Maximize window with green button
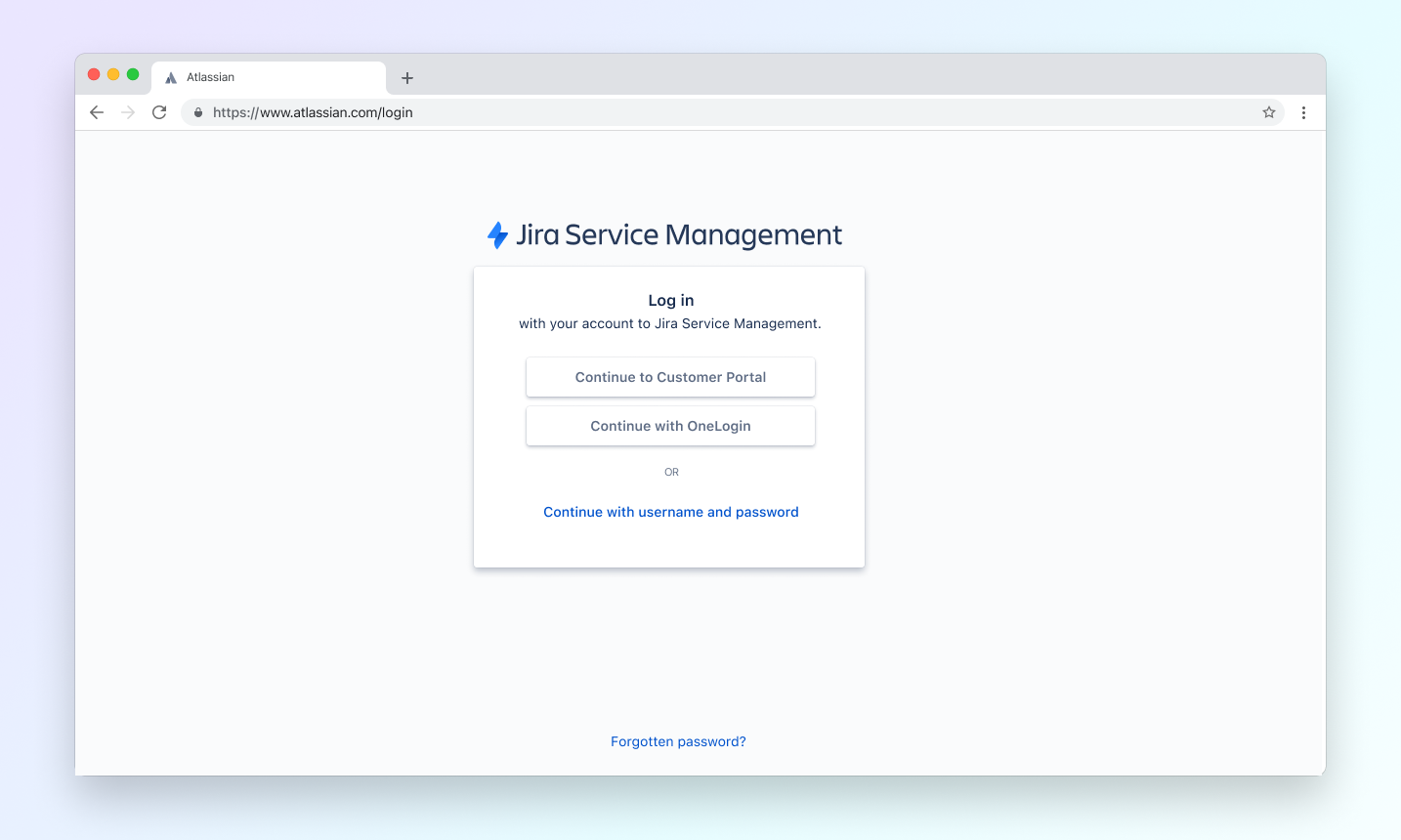The height and width of the screenshot is (840, 1401). (133, 74)
